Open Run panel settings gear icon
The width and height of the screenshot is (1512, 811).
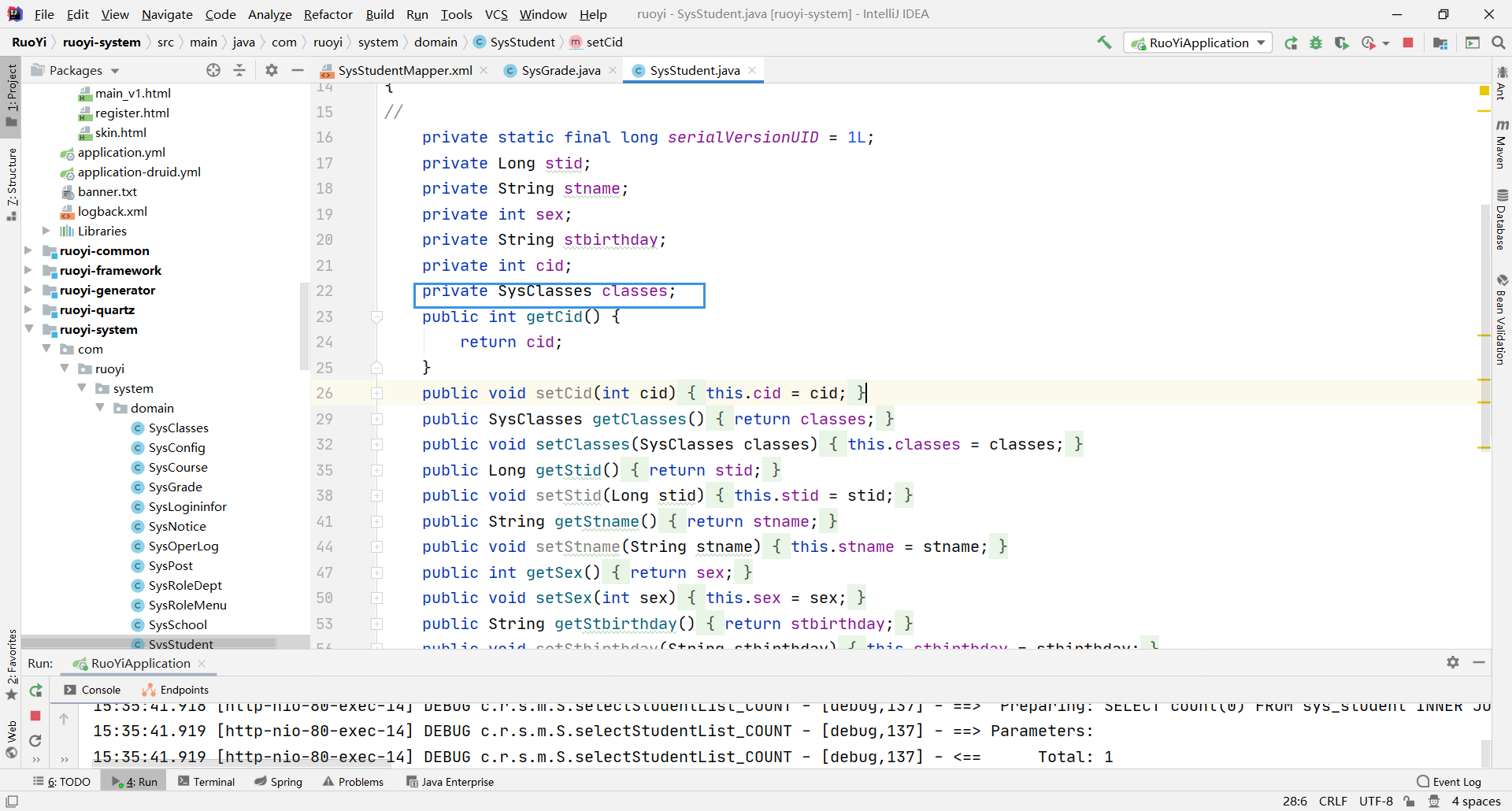(1453, 663)
